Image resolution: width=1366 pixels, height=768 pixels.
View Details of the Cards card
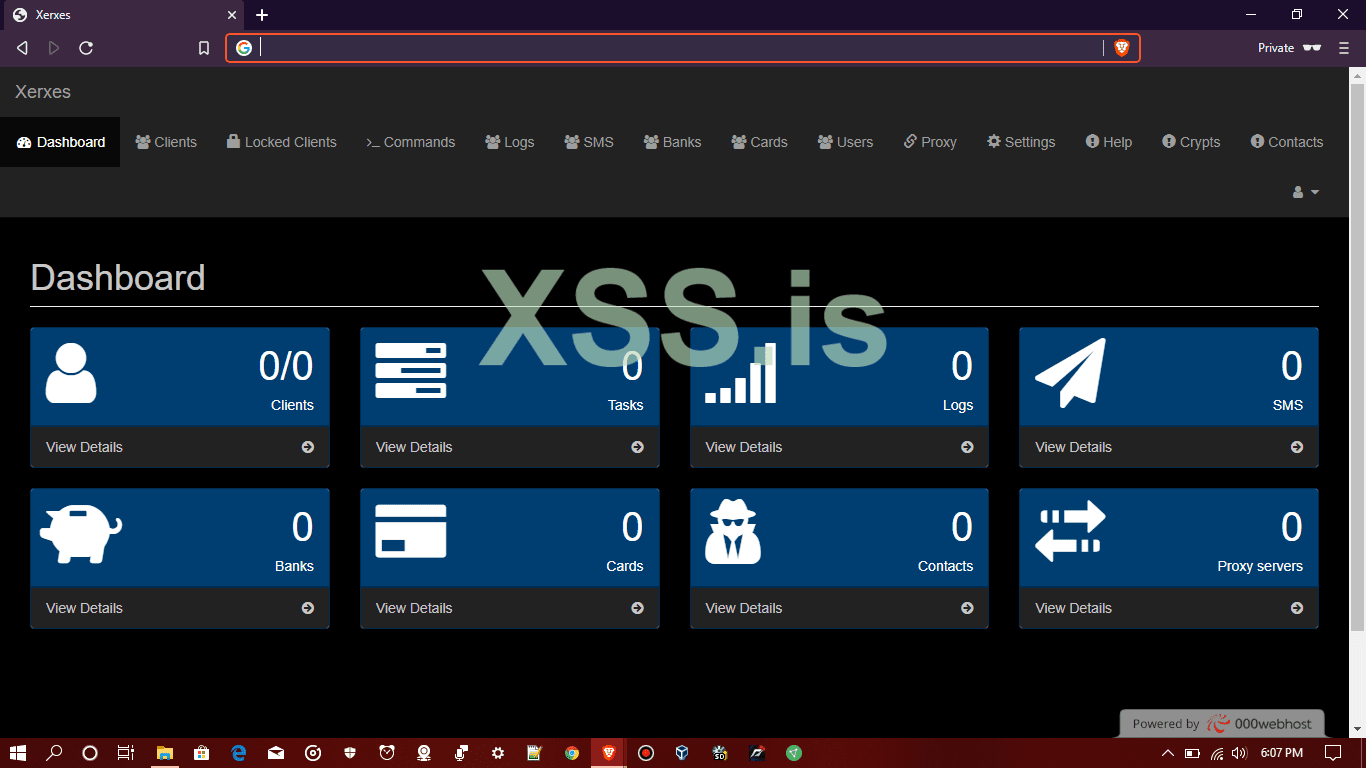[x=510, y=608]
